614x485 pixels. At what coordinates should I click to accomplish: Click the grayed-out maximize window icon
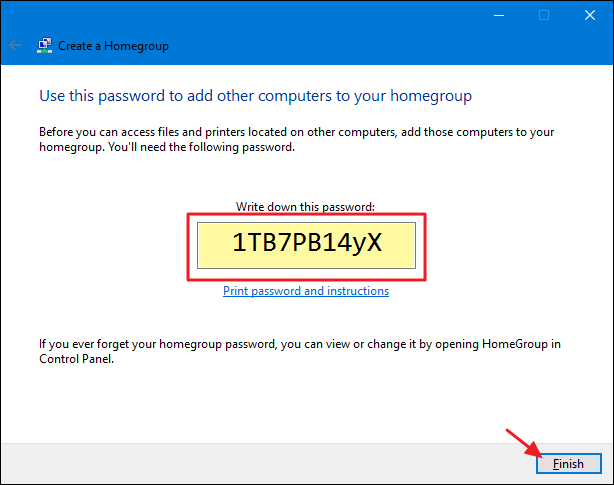(544, 15)
